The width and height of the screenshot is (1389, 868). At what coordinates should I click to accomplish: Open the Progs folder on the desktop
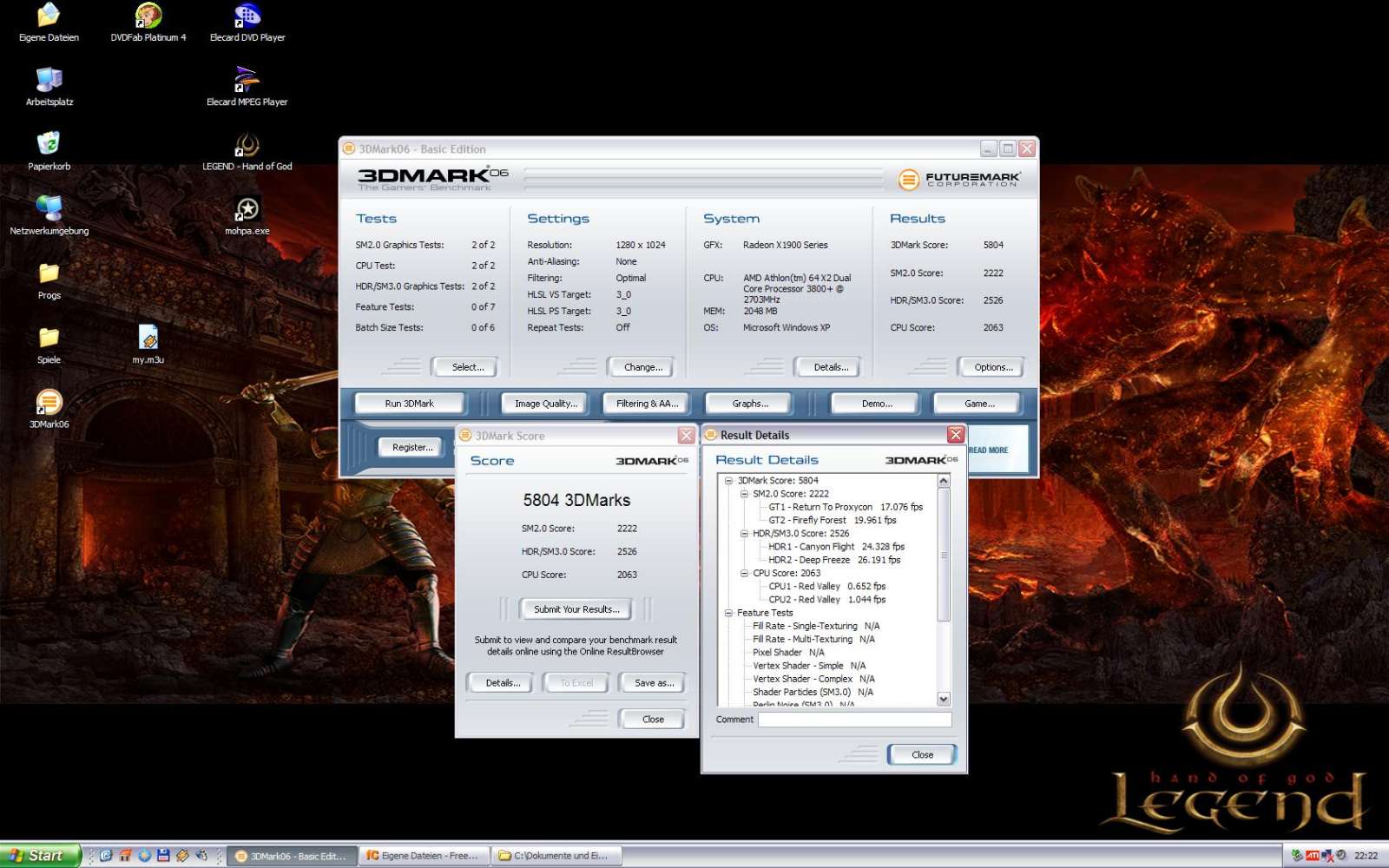click(49, 279)
